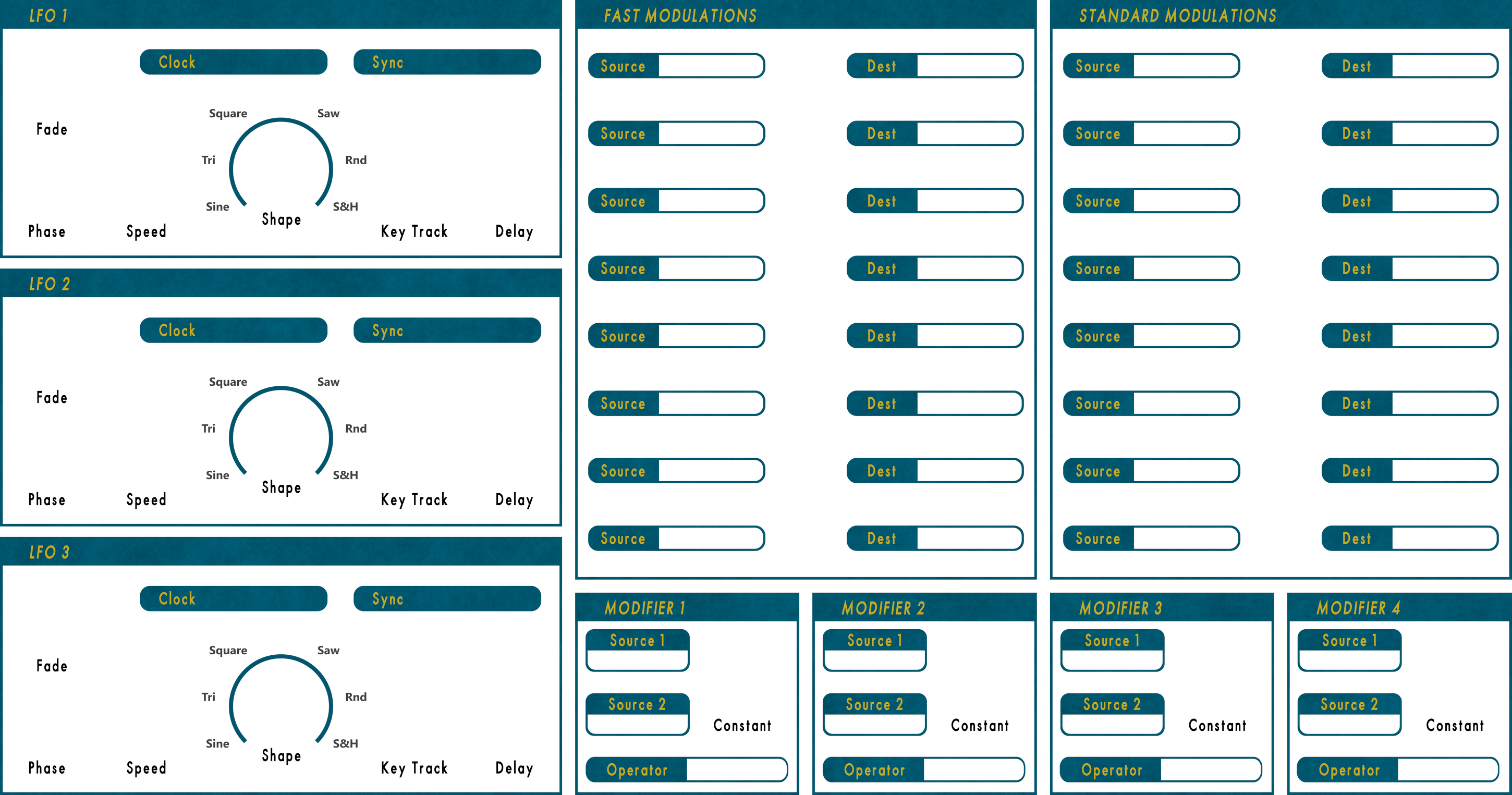Select Square shape label in LFO 1
Screen dimensions: 1512x795
[228, 113]
